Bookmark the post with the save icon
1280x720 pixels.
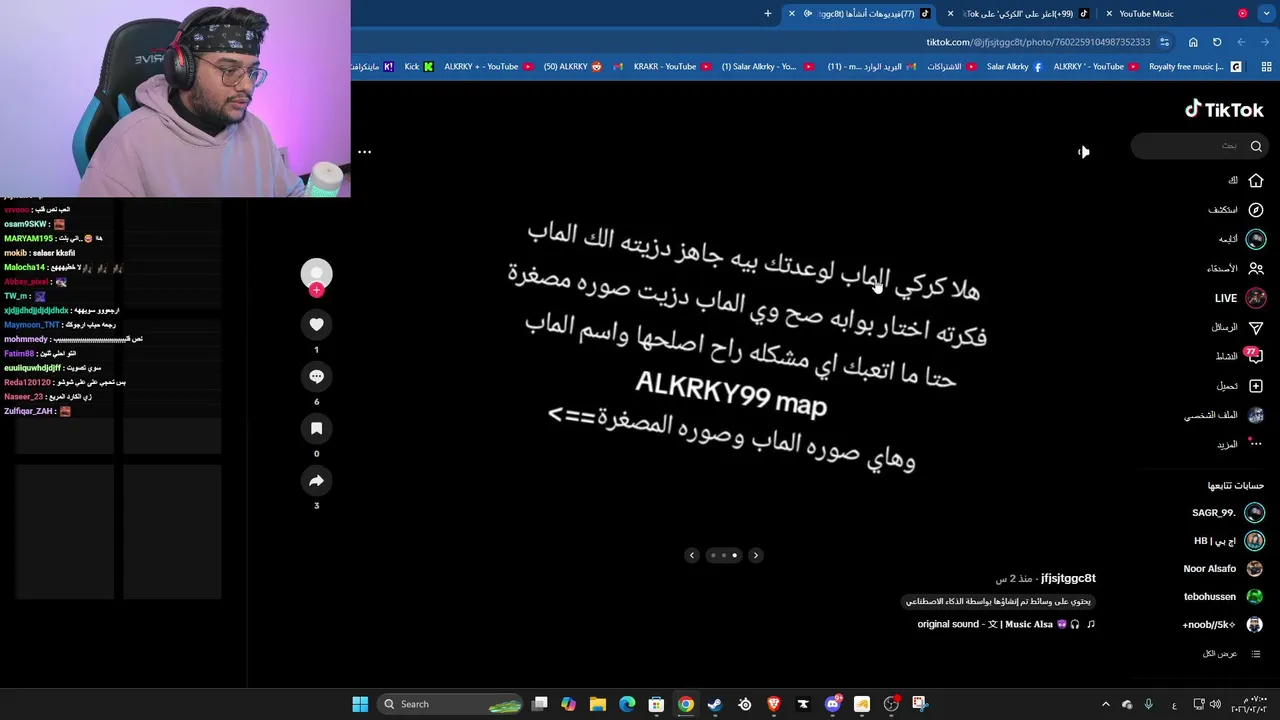coord(316,428)
